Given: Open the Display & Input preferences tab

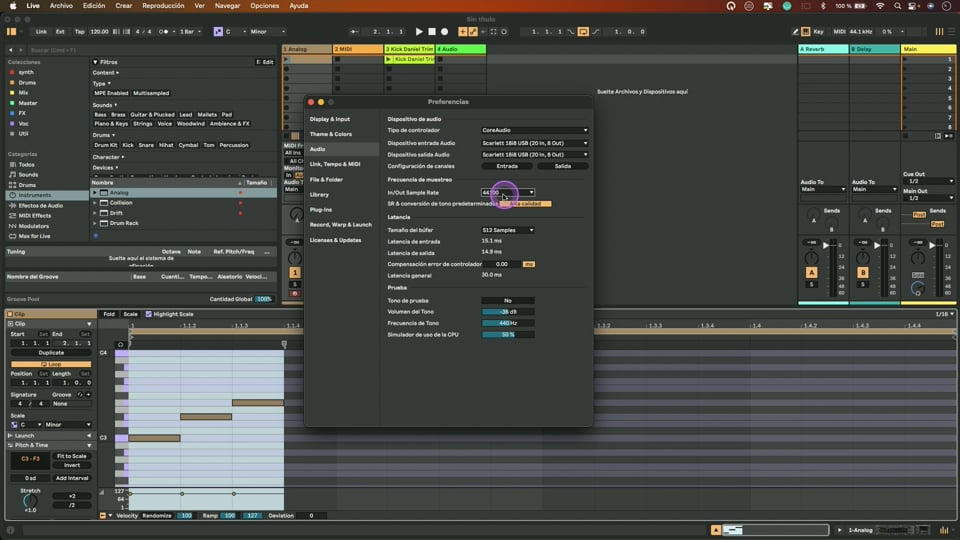Looking at the screenshot, I should coord(329,119).
